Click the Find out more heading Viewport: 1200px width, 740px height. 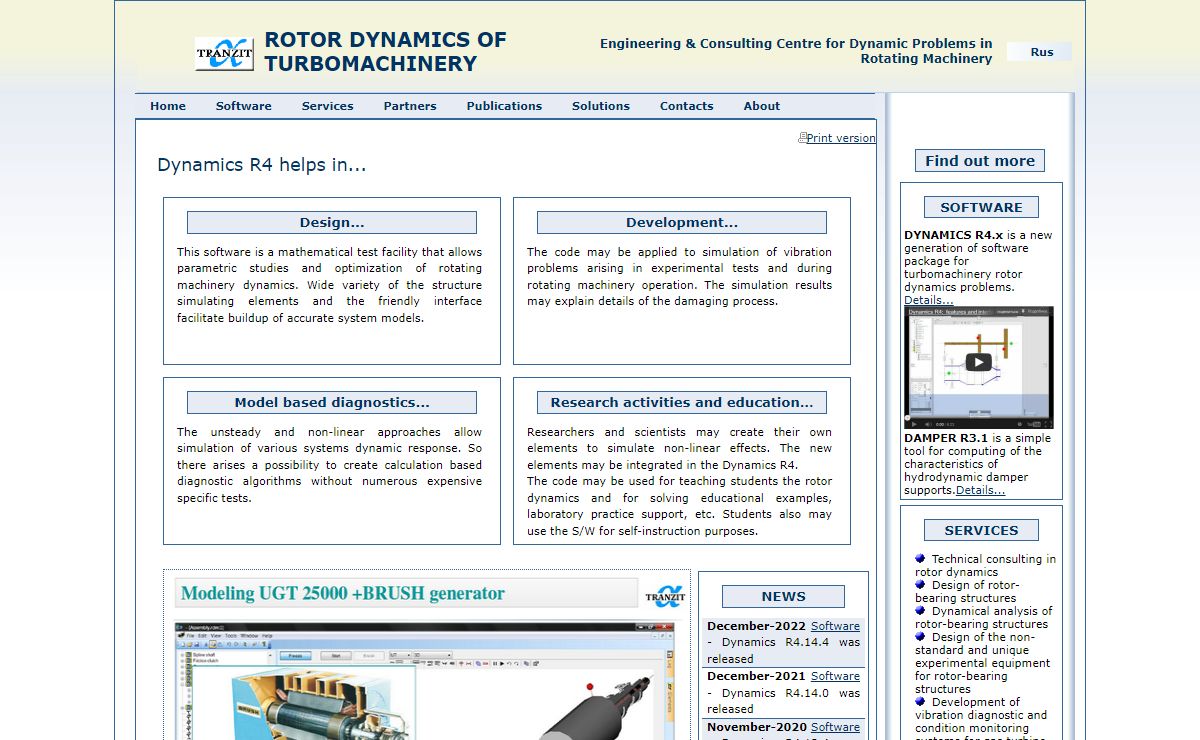(x=980, y=161)
